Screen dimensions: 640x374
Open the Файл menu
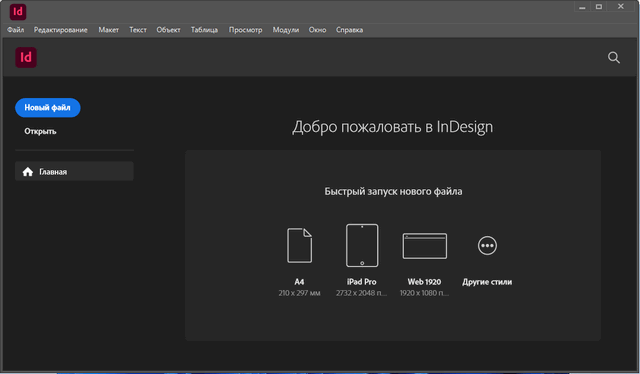(16, 30)
